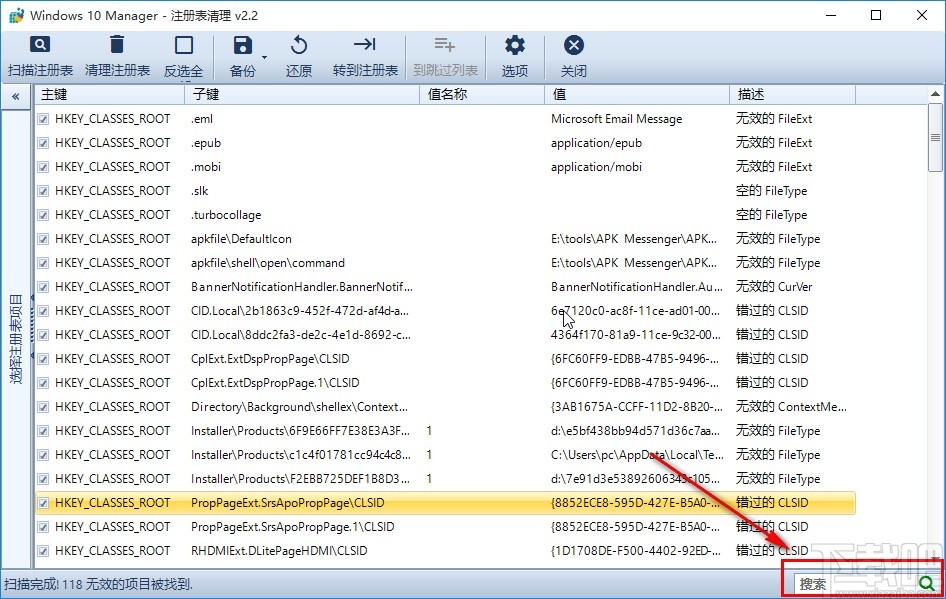
Task: Uncheck the .eml registry entry checkbox
Action: 41,118
